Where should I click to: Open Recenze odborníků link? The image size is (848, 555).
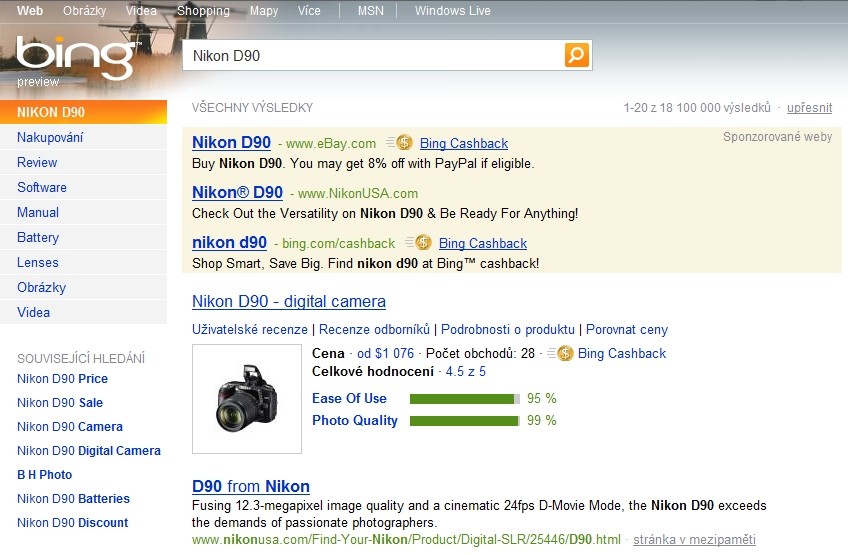374,329
